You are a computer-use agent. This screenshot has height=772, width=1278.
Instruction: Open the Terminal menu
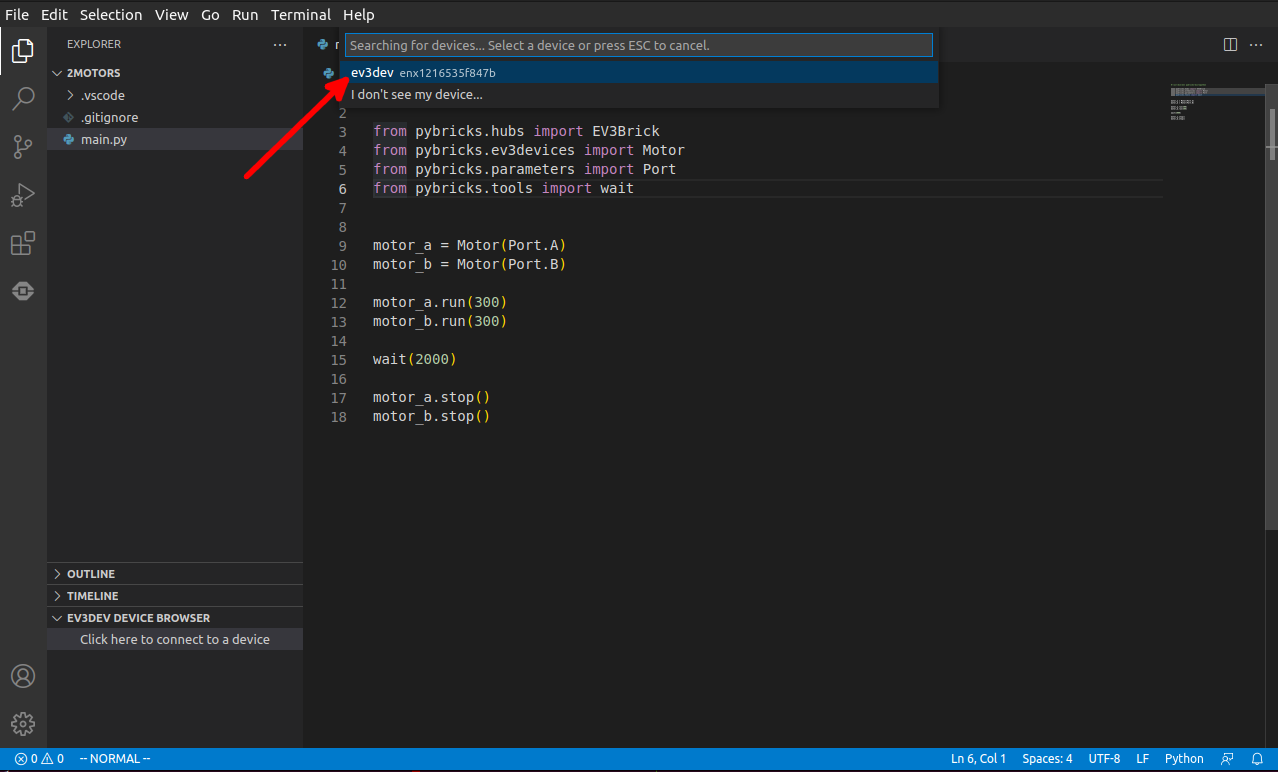(300, 15)
